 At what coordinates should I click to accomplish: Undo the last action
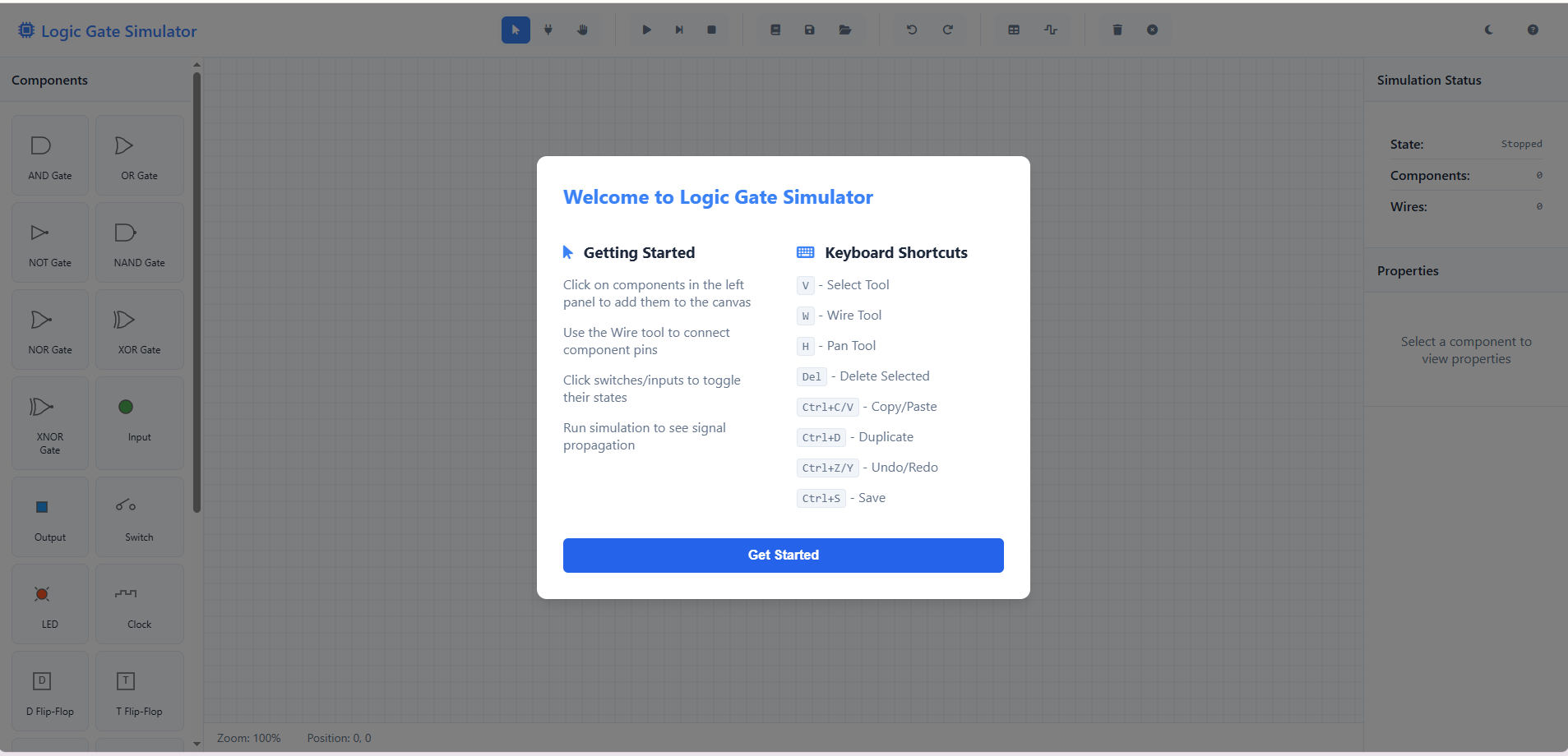[x=911, y=30]
